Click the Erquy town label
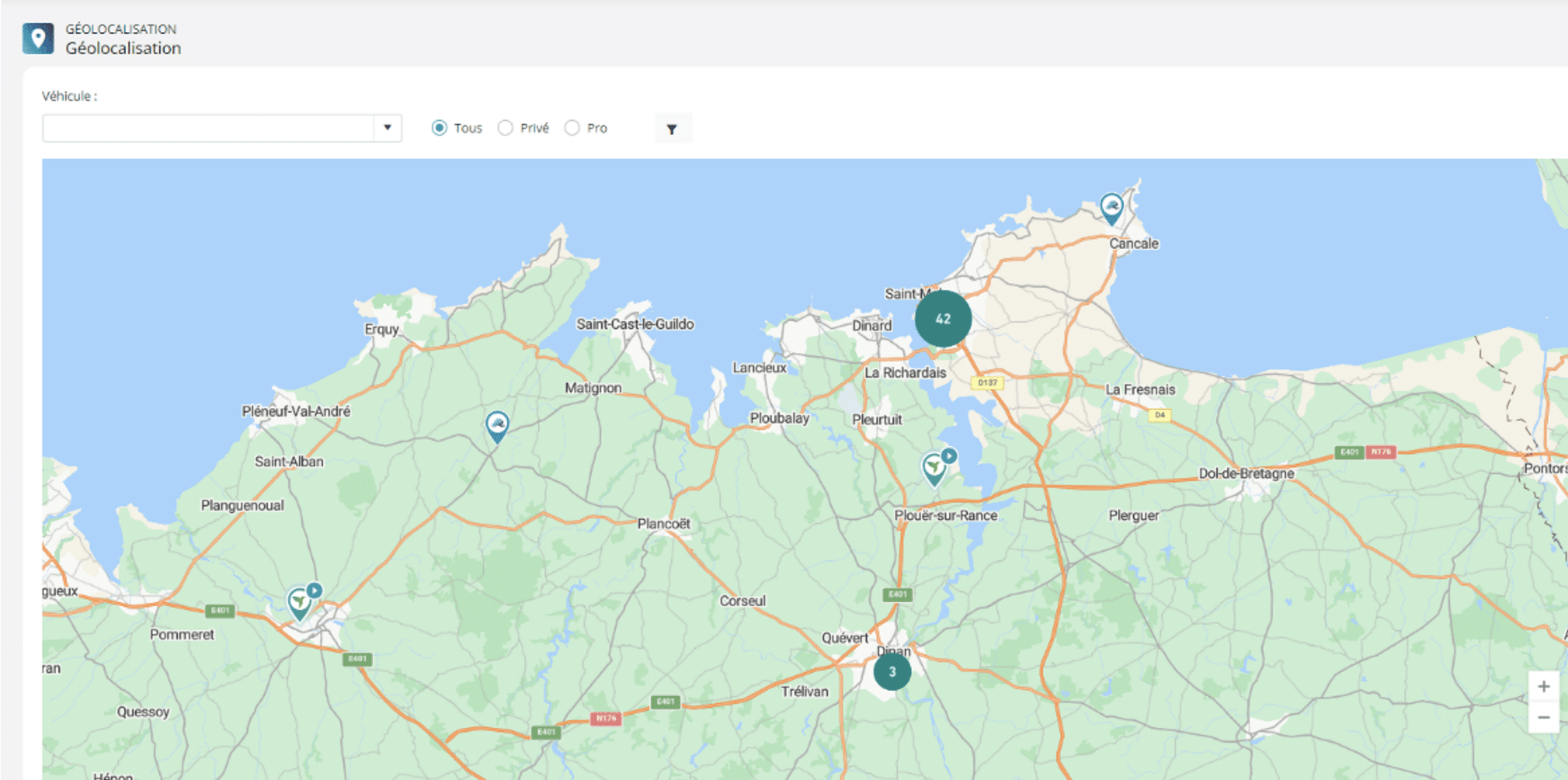1568x780 pixels. 382,329
